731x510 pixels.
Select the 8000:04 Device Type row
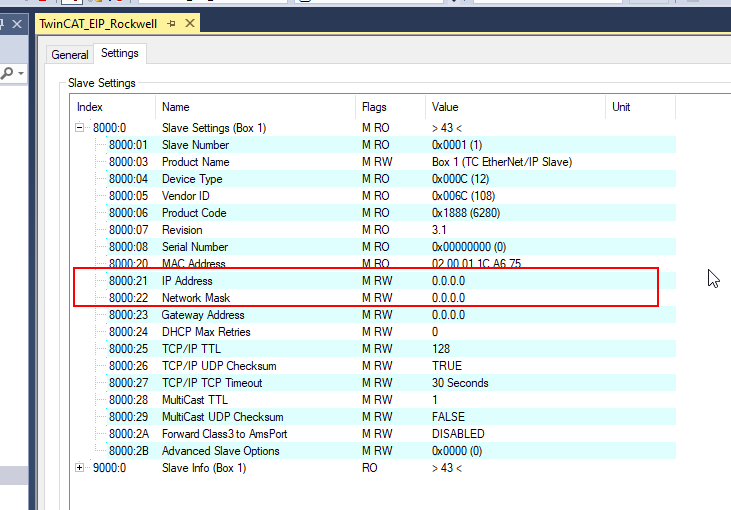pyautogui.click(x=373, y=179)
